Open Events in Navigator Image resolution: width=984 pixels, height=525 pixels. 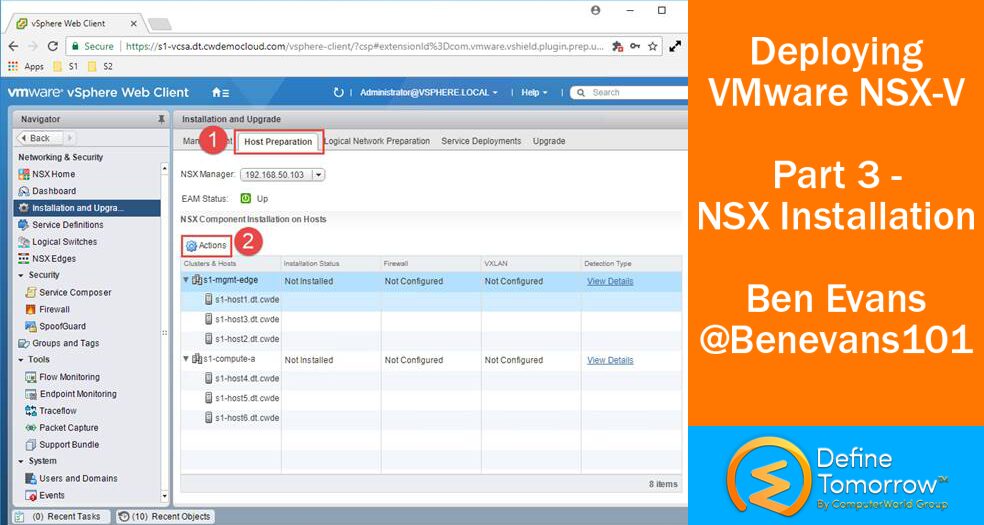click(x=45, y=495)
